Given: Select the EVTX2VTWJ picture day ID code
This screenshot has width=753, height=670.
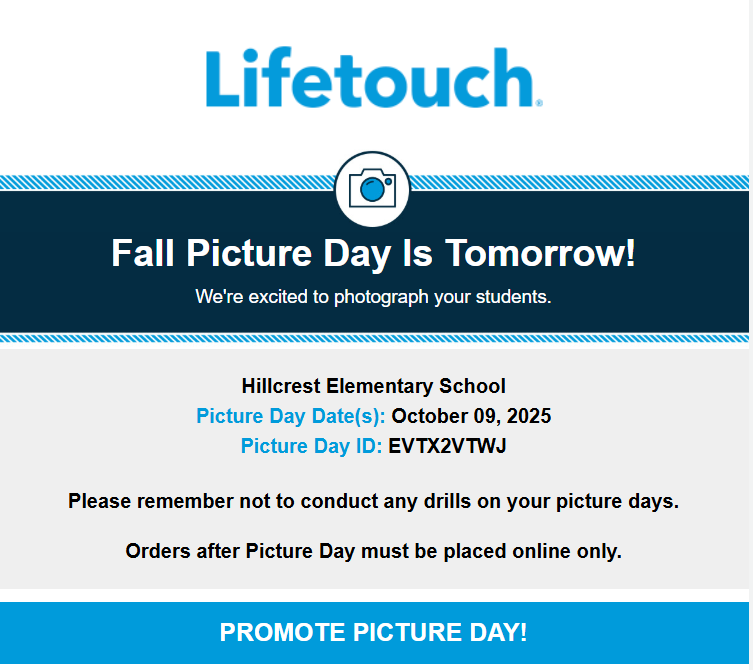Looking at the screenshot, I should tap(448, 446).
